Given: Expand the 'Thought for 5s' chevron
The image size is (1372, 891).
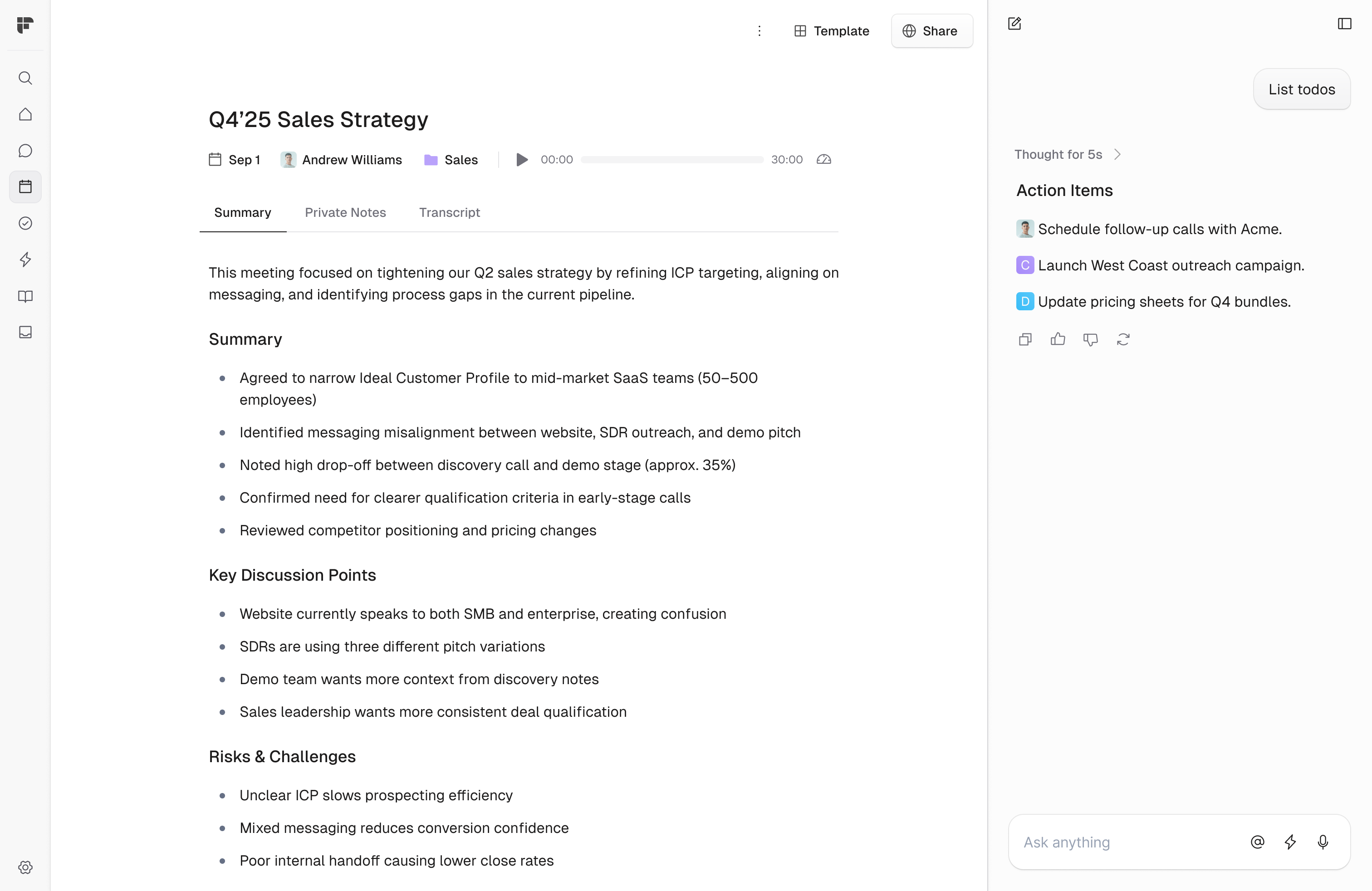Looking at the screenshot, I should [x=1117, y=154].
